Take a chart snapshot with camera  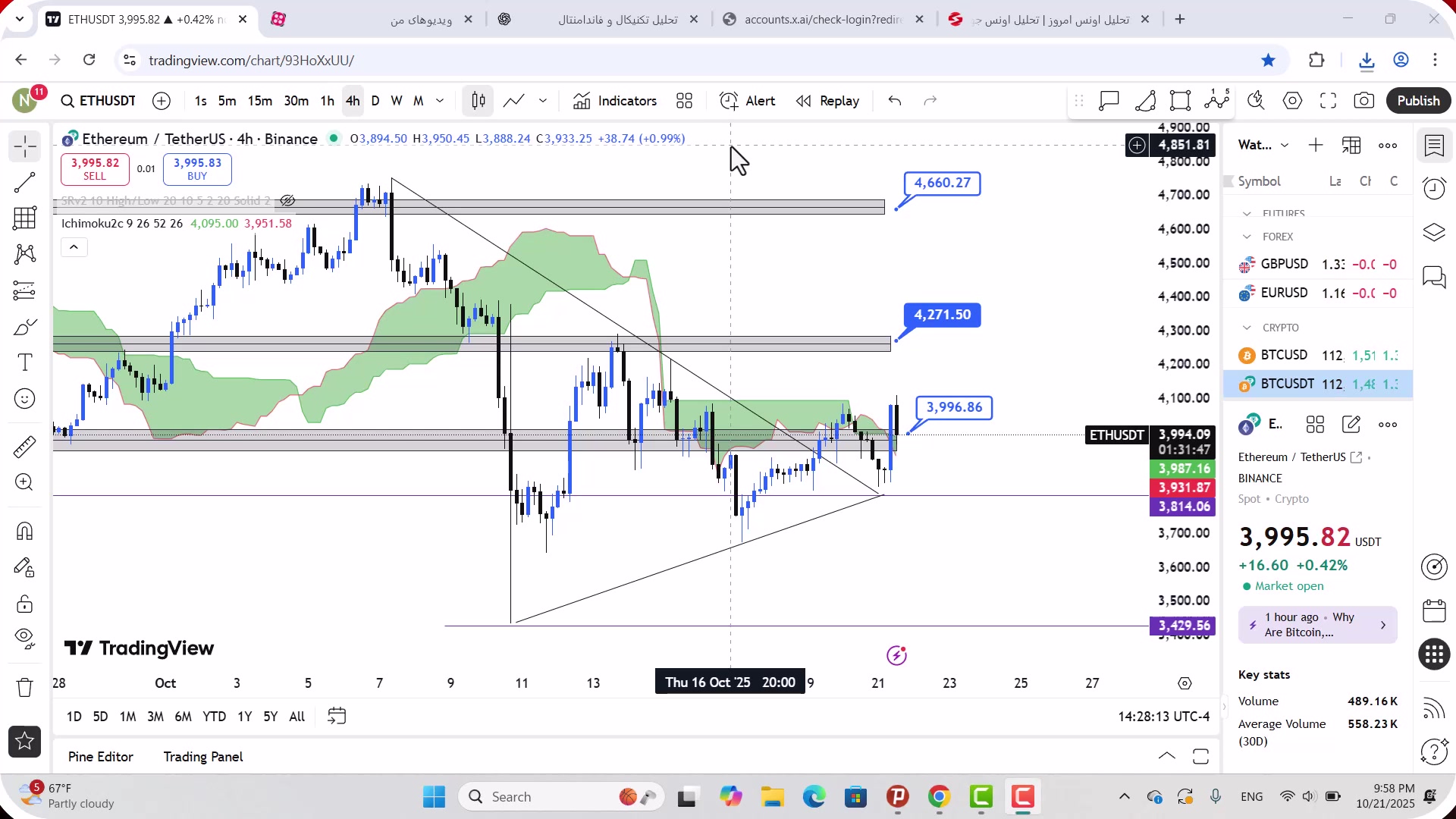1364,101
